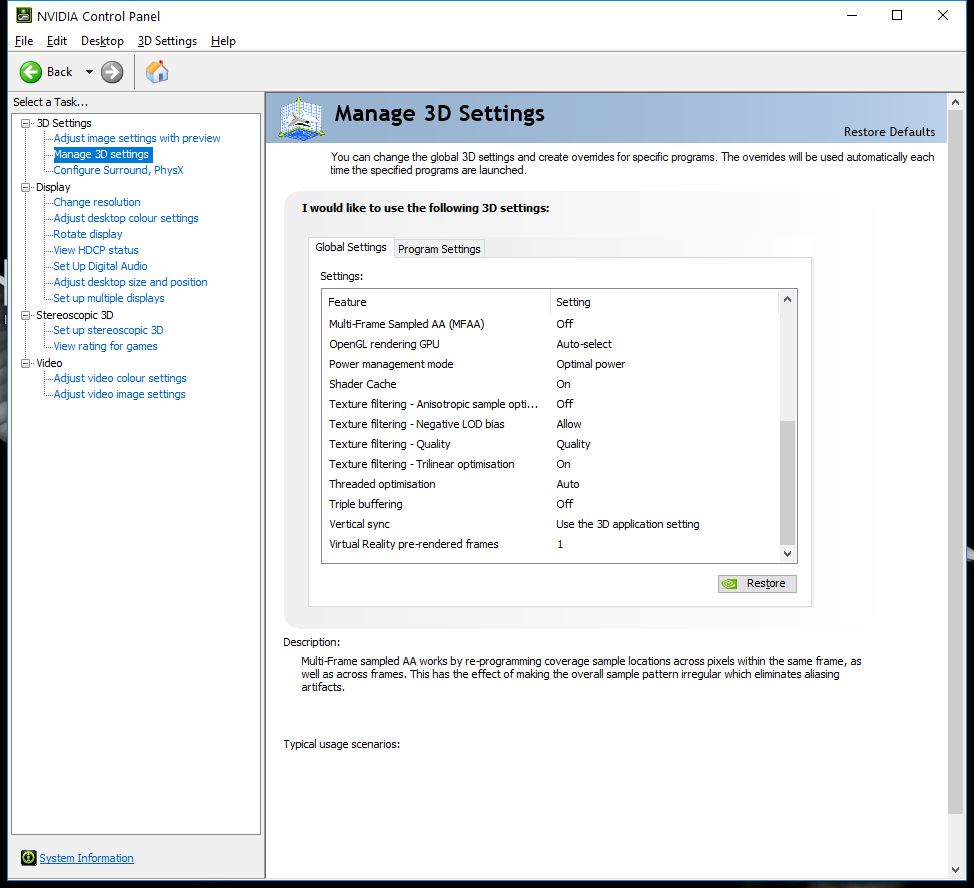This screenshot has height=888, width=974.
Task: Select Texture filtering Negative LOD bias row
Action: (x=550, y=424)
